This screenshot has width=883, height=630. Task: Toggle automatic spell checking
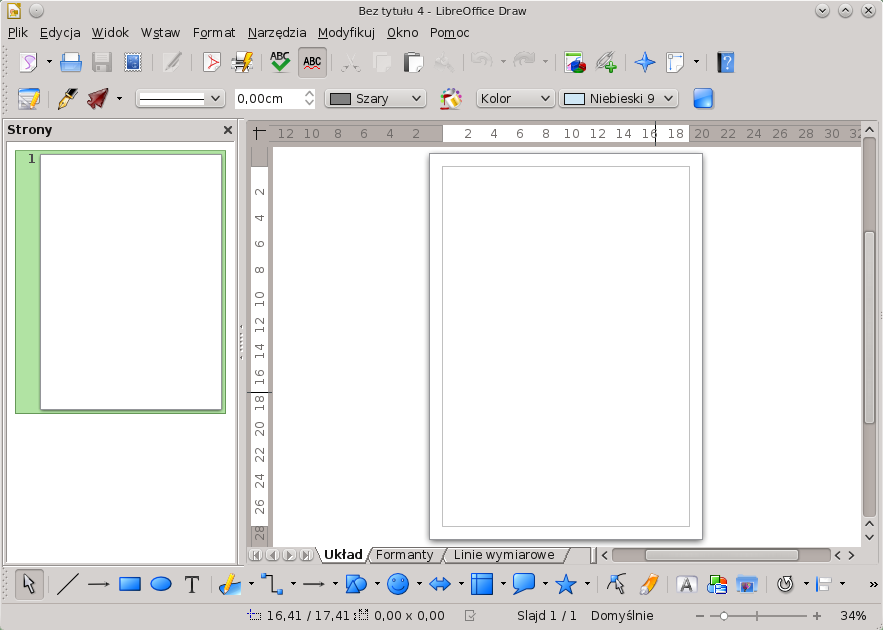pos(312,63)
